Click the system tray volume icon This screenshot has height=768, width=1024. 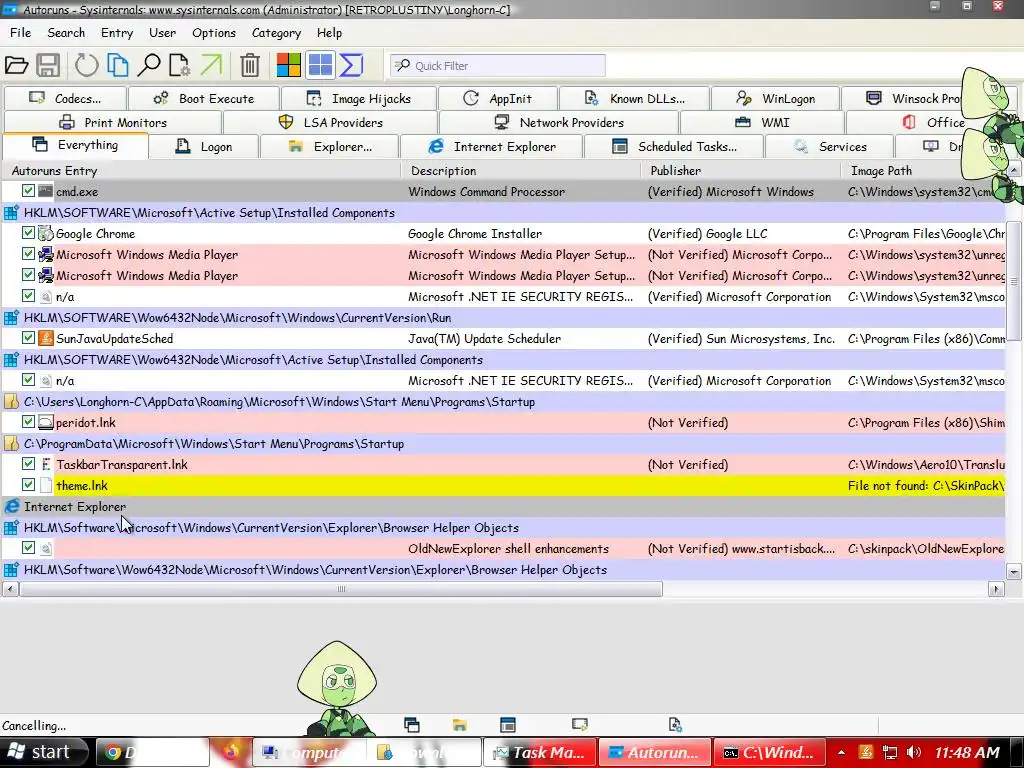(x=914, y=753)
